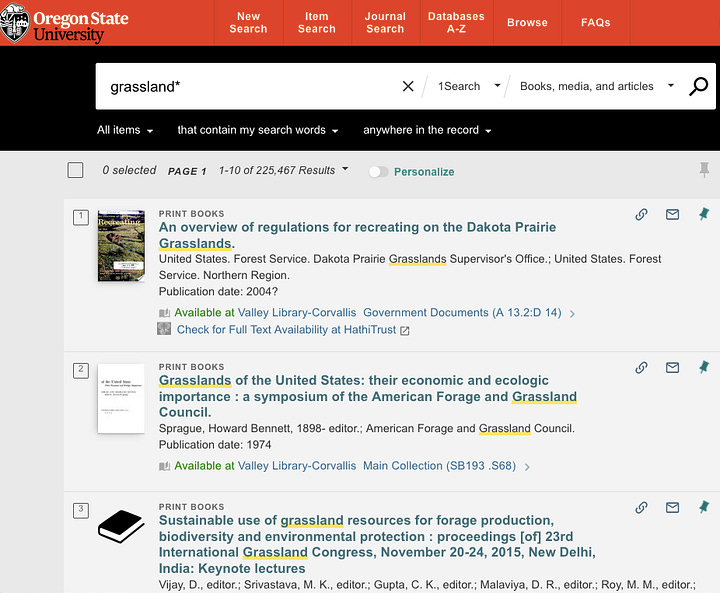720x593 pixels.
Task: Click the Oregon State University logo
Action: coord(65,23)
